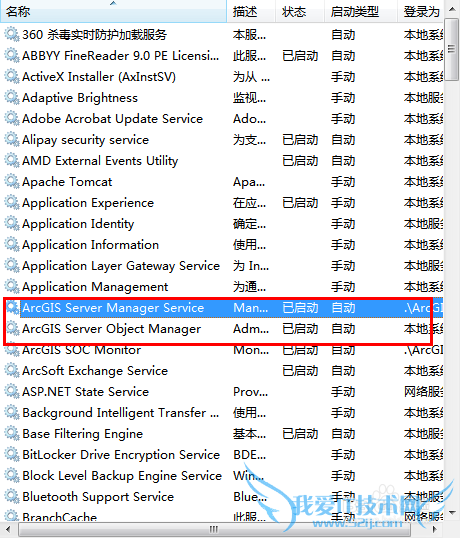Viewport: 460px width, 538px height.
Task: Sort by the 状态 column header
Action: click(300, 11)
